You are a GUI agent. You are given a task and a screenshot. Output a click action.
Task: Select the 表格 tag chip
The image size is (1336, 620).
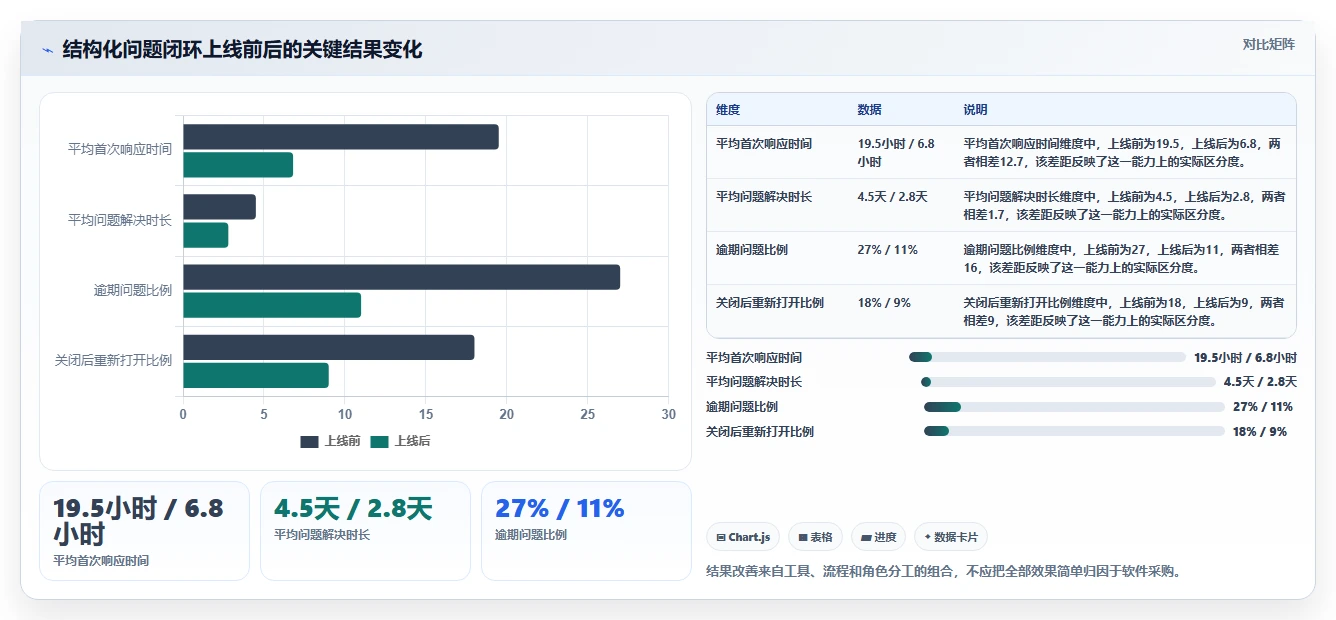click(x=815, y=537)
